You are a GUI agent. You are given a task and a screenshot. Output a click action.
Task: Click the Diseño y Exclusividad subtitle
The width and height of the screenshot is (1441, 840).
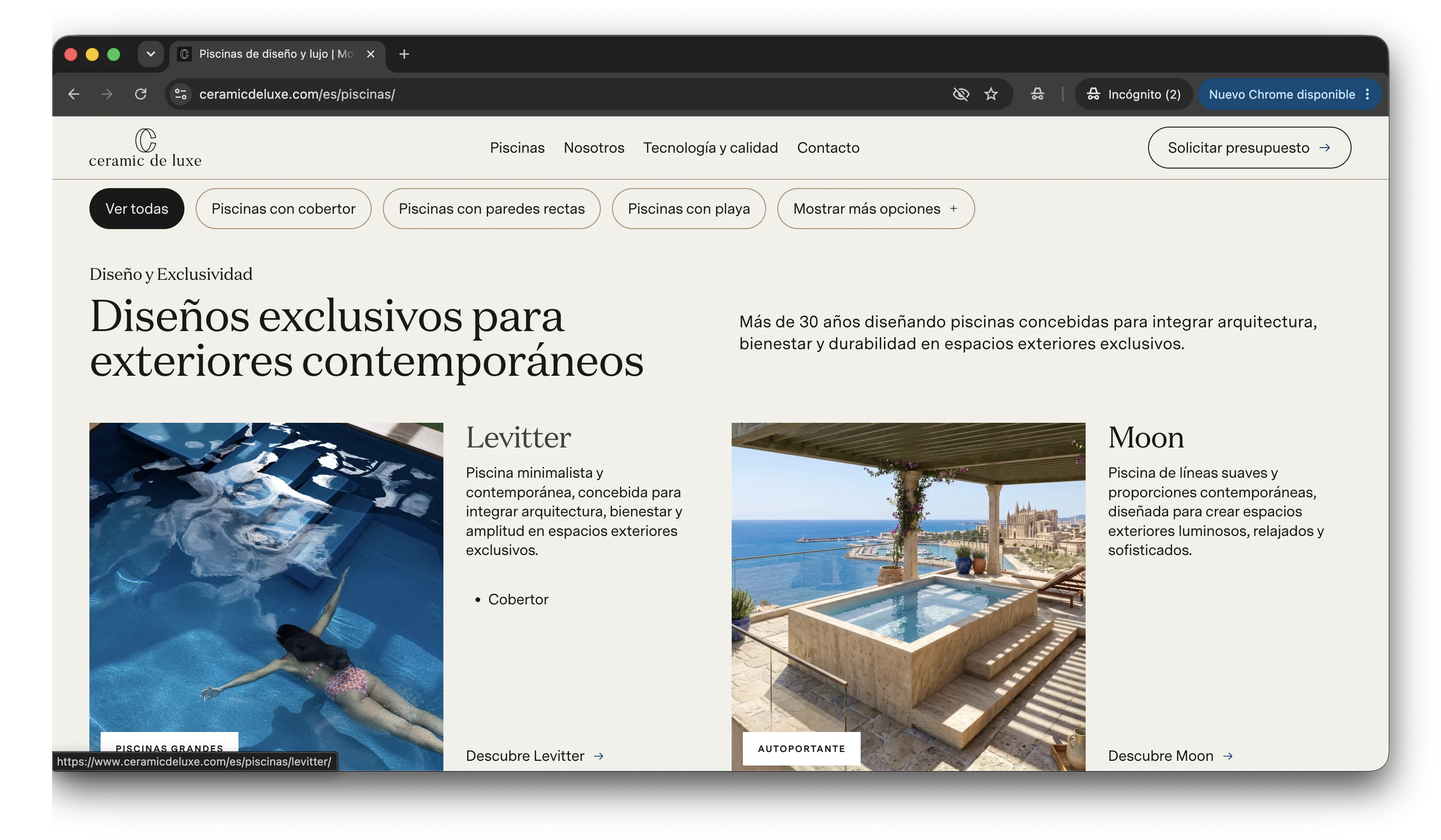click(170, 274)
